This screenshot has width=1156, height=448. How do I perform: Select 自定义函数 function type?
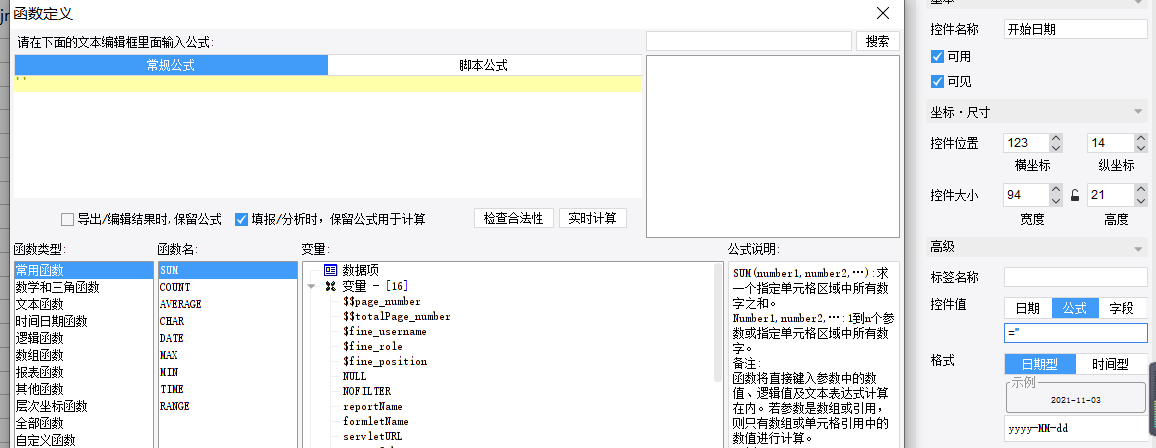tap(85, 441)
